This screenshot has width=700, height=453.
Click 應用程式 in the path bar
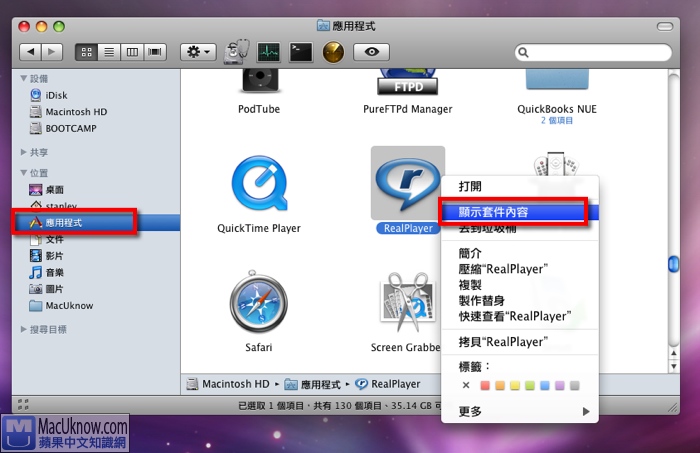tap(313, 384)
